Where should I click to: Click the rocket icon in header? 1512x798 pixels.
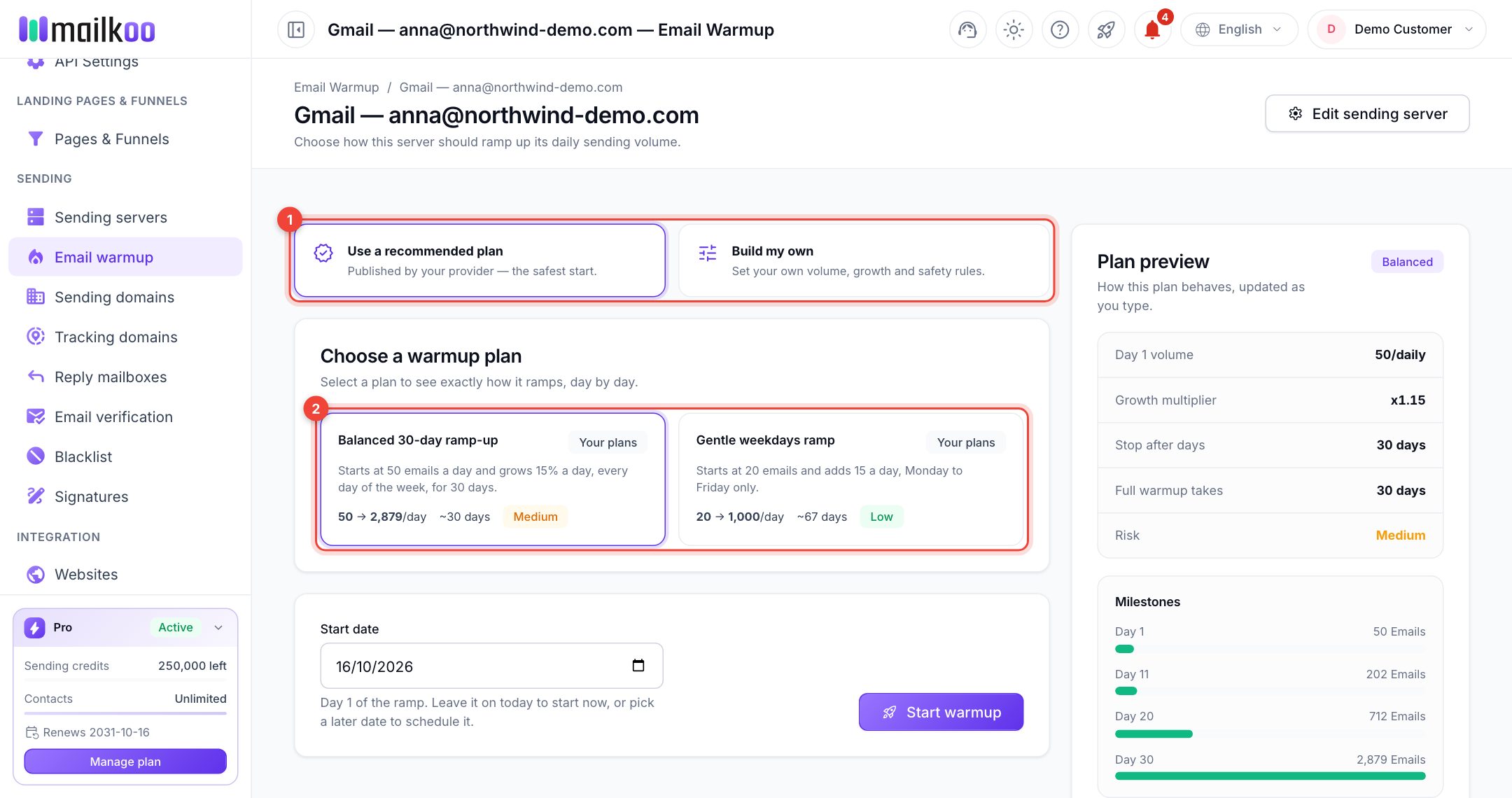coord(1106,29)
